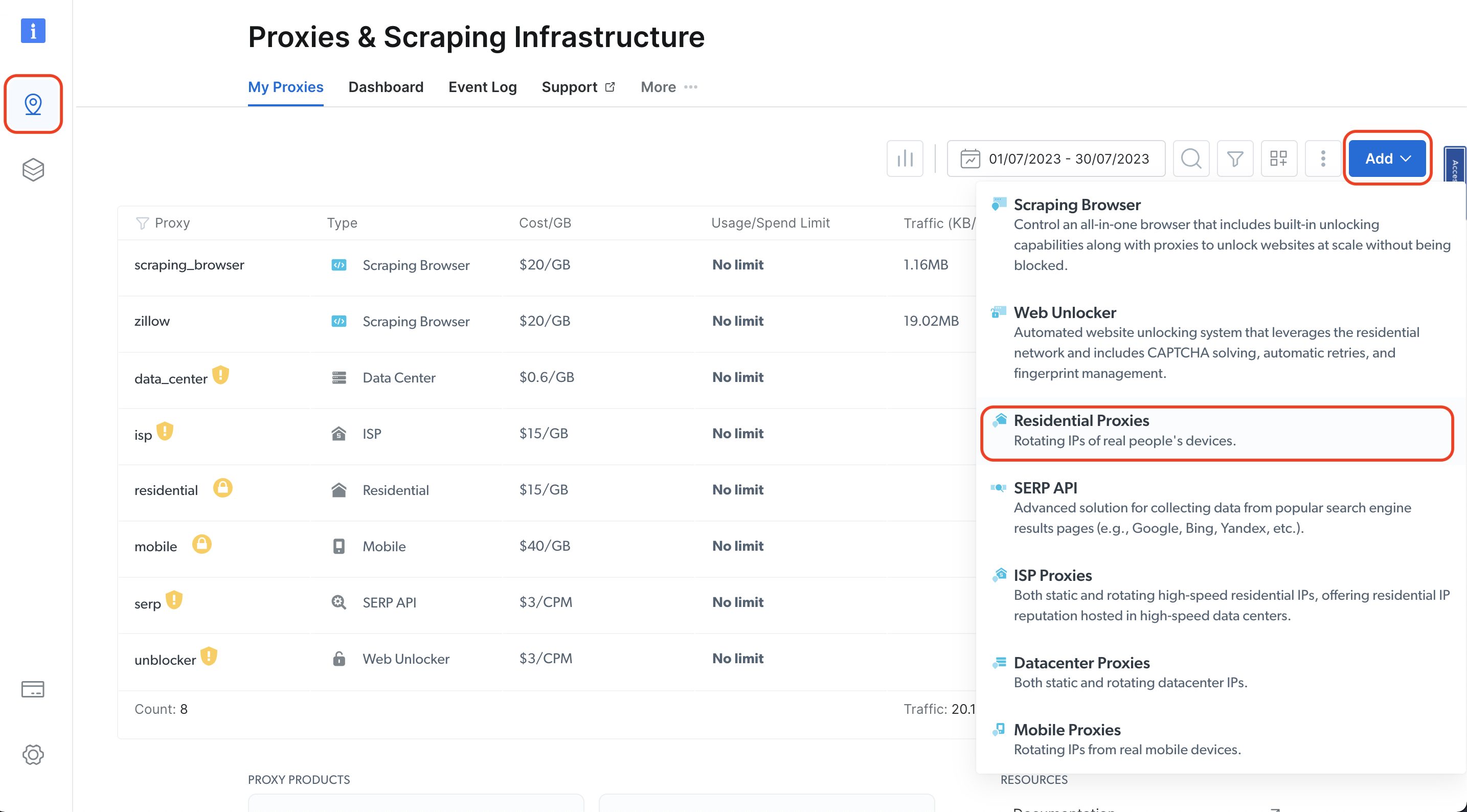Open the billing credit card icon
1467x812 pixels.
tap(33, 689)
